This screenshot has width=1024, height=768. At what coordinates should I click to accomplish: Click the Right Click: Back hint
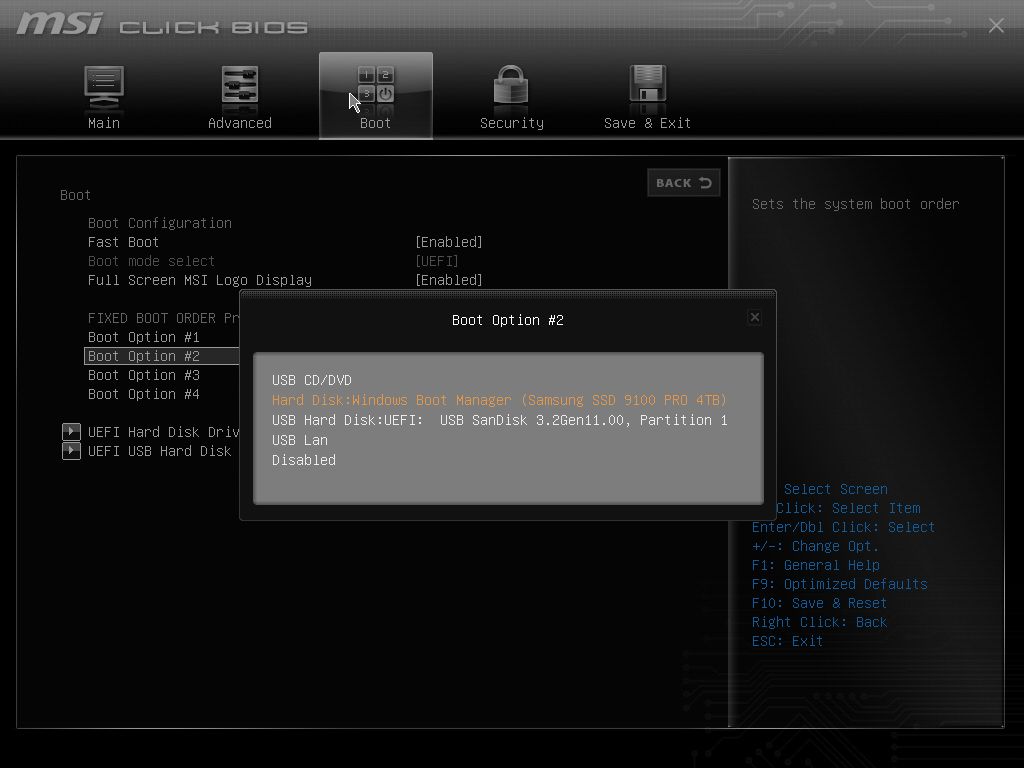819,622
